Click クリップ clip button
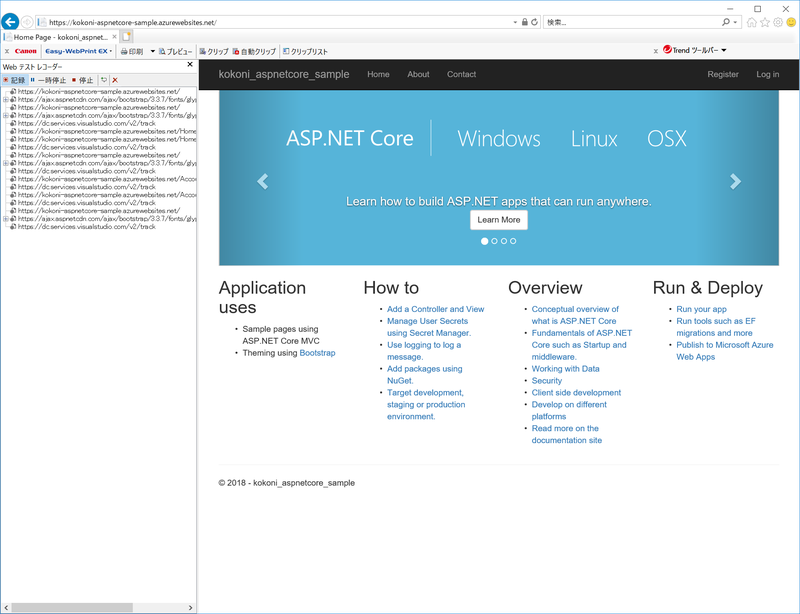Image resolution: width=800 pixels, height=614 pixels. point(214,52)
